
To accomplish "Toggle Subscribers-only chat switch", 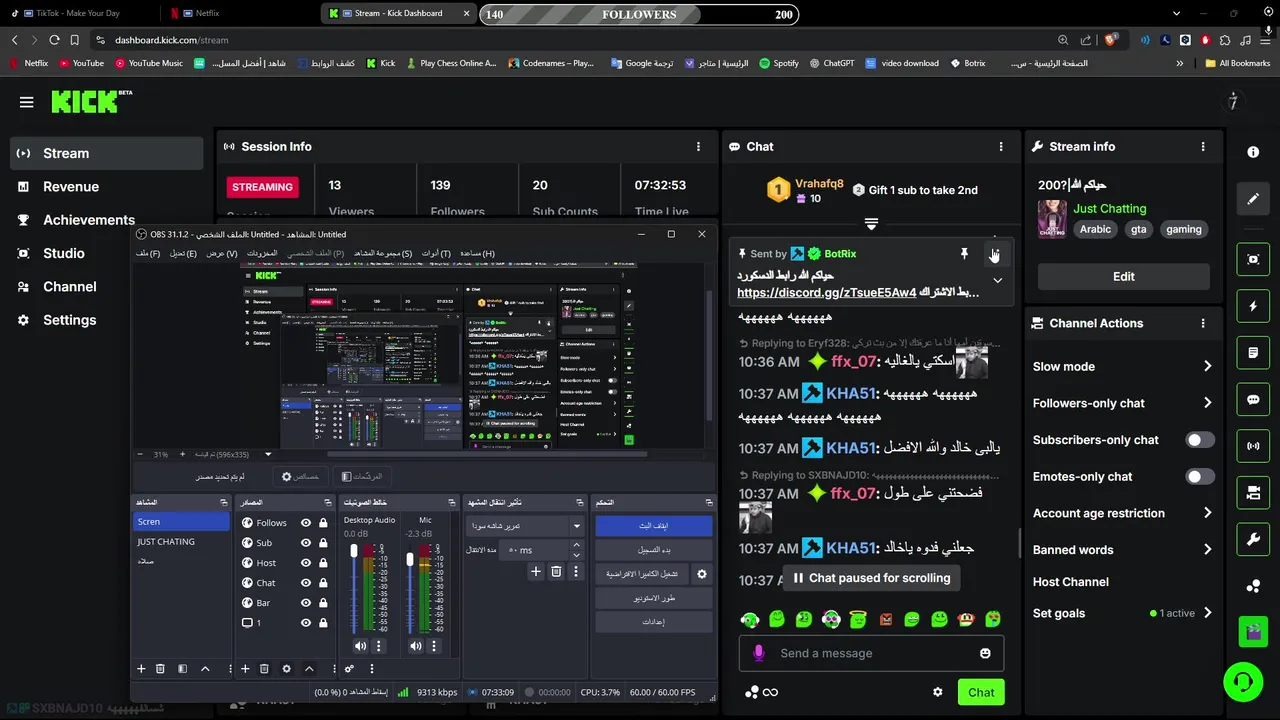I will pos(1200,440).
